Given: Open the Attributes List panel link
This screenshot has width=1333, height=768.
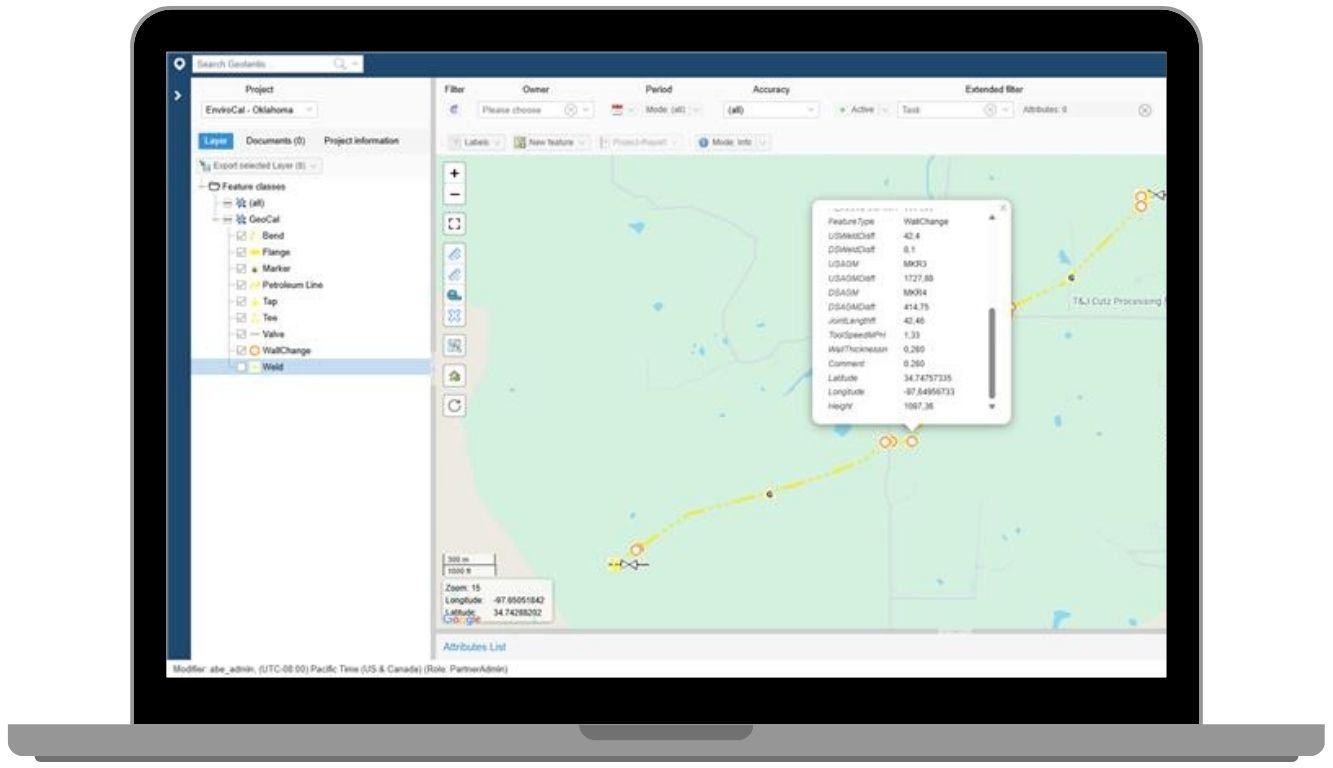Looking at the screenshot, I should tap(474, 647).
